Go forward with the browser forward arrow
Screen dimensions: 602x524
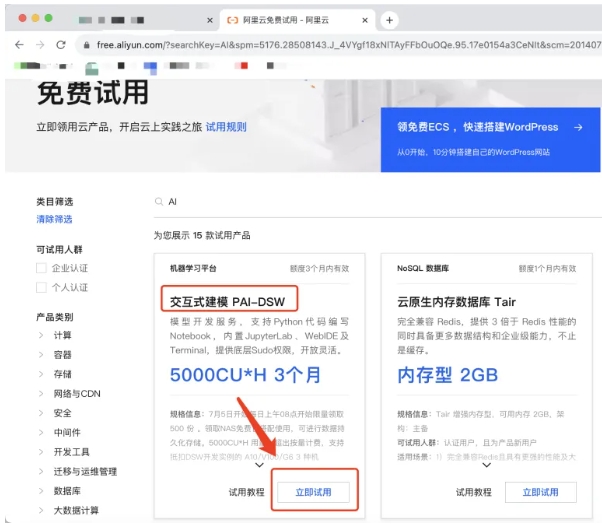(x=40, y=45)
